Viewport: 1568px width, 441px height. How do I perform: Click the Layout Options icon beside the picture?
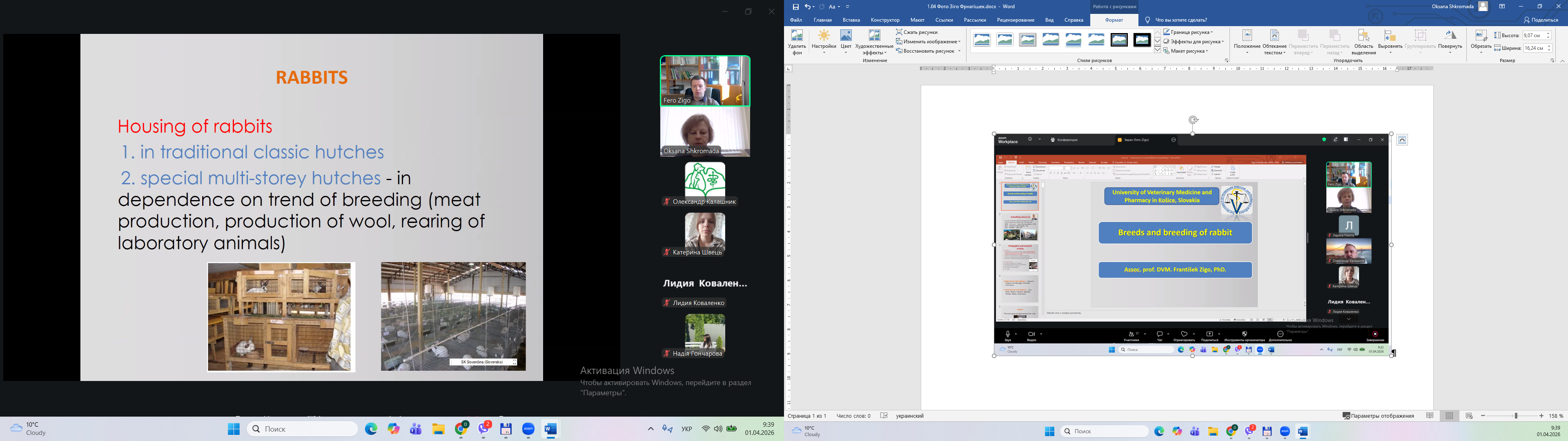[x=1402, y=140]
